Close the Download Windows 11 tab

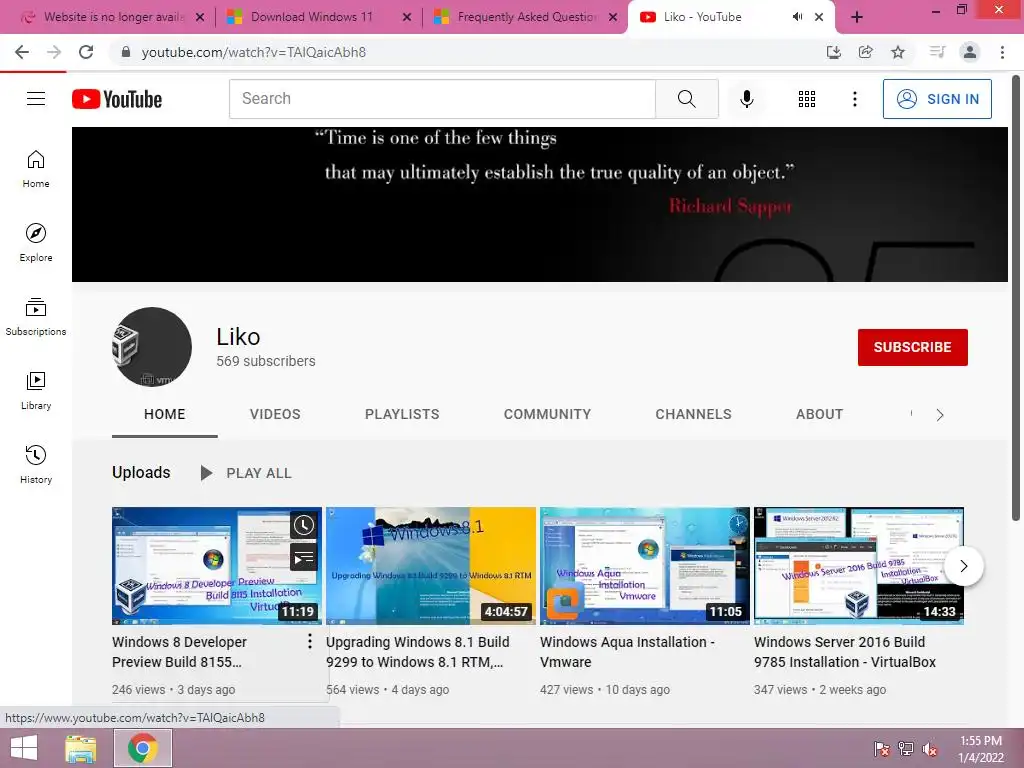coord(406,18)
